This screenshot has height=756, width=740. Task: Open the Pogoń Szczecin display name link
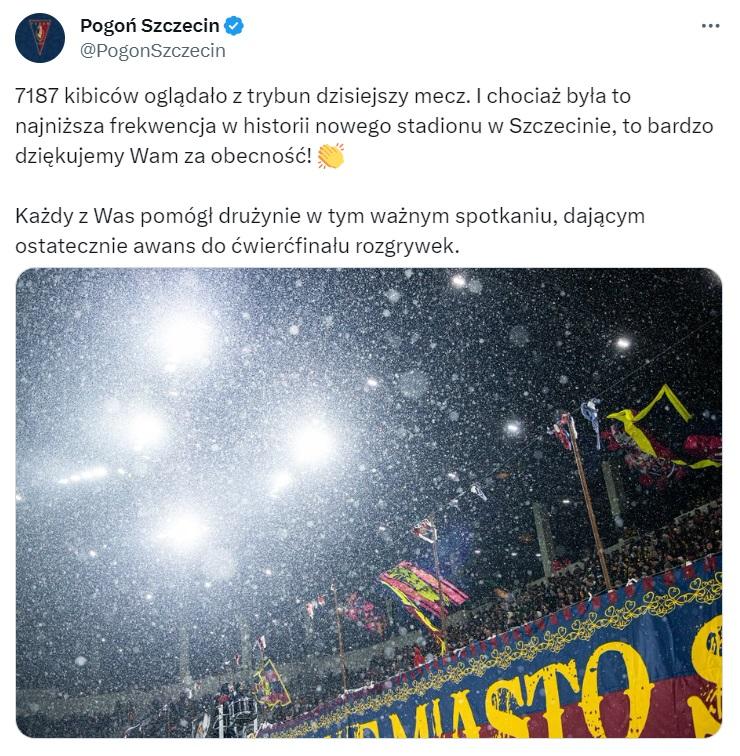(149, 26)
